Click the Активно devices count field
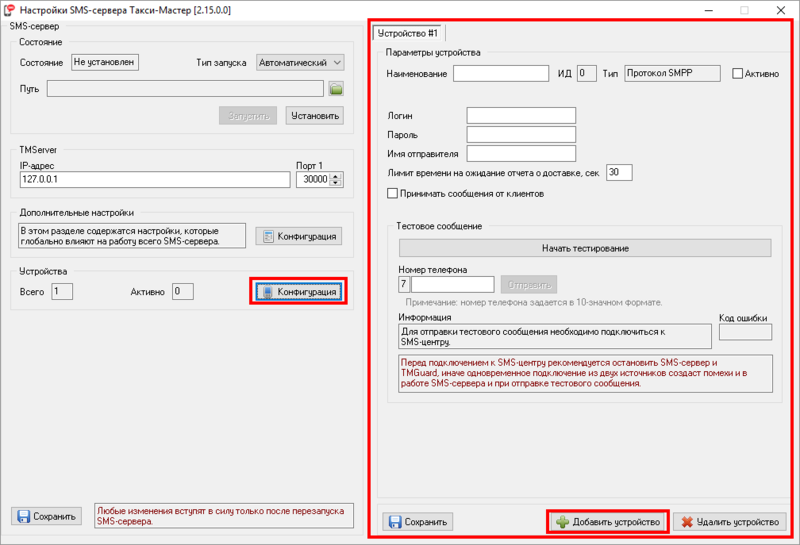 click(x=183, y=291)
